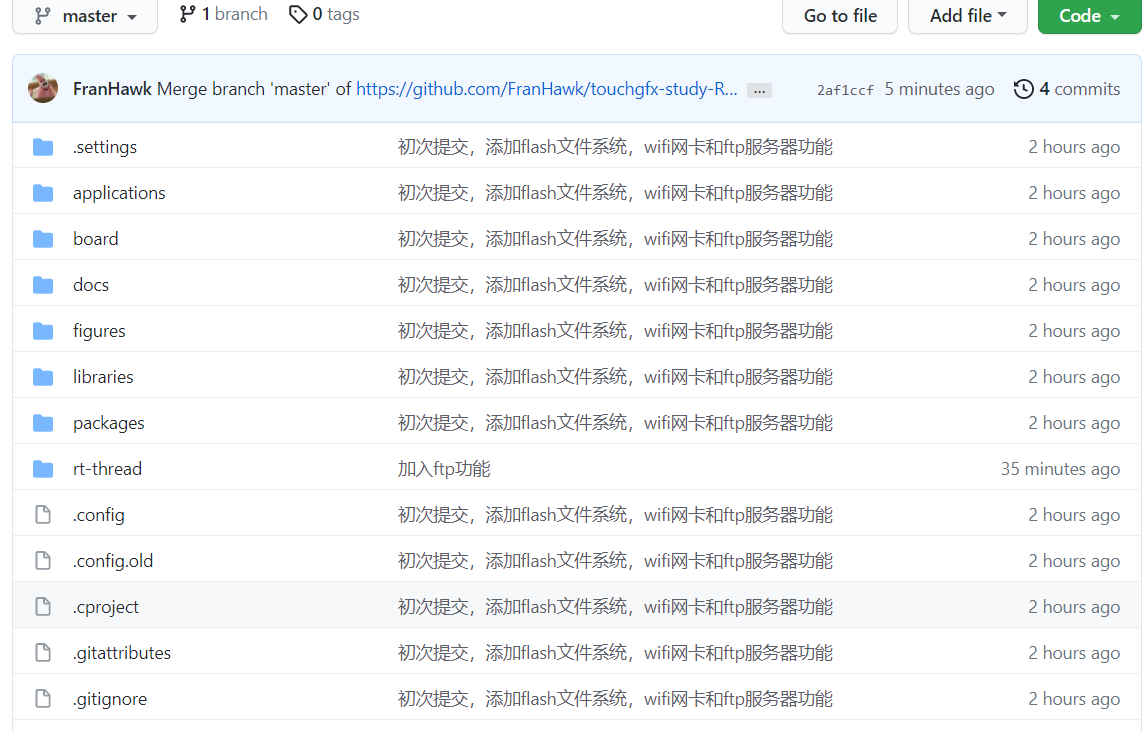Click the .cproject file icon
The image size is (1146, 732).
(43, 607)
